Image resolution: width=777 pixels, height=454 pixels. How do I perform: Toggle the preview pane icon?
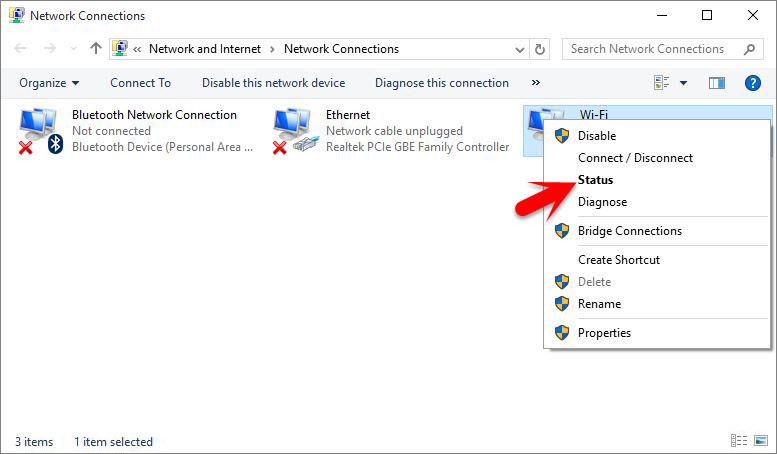pyautogui.click(x=717, y=83)
